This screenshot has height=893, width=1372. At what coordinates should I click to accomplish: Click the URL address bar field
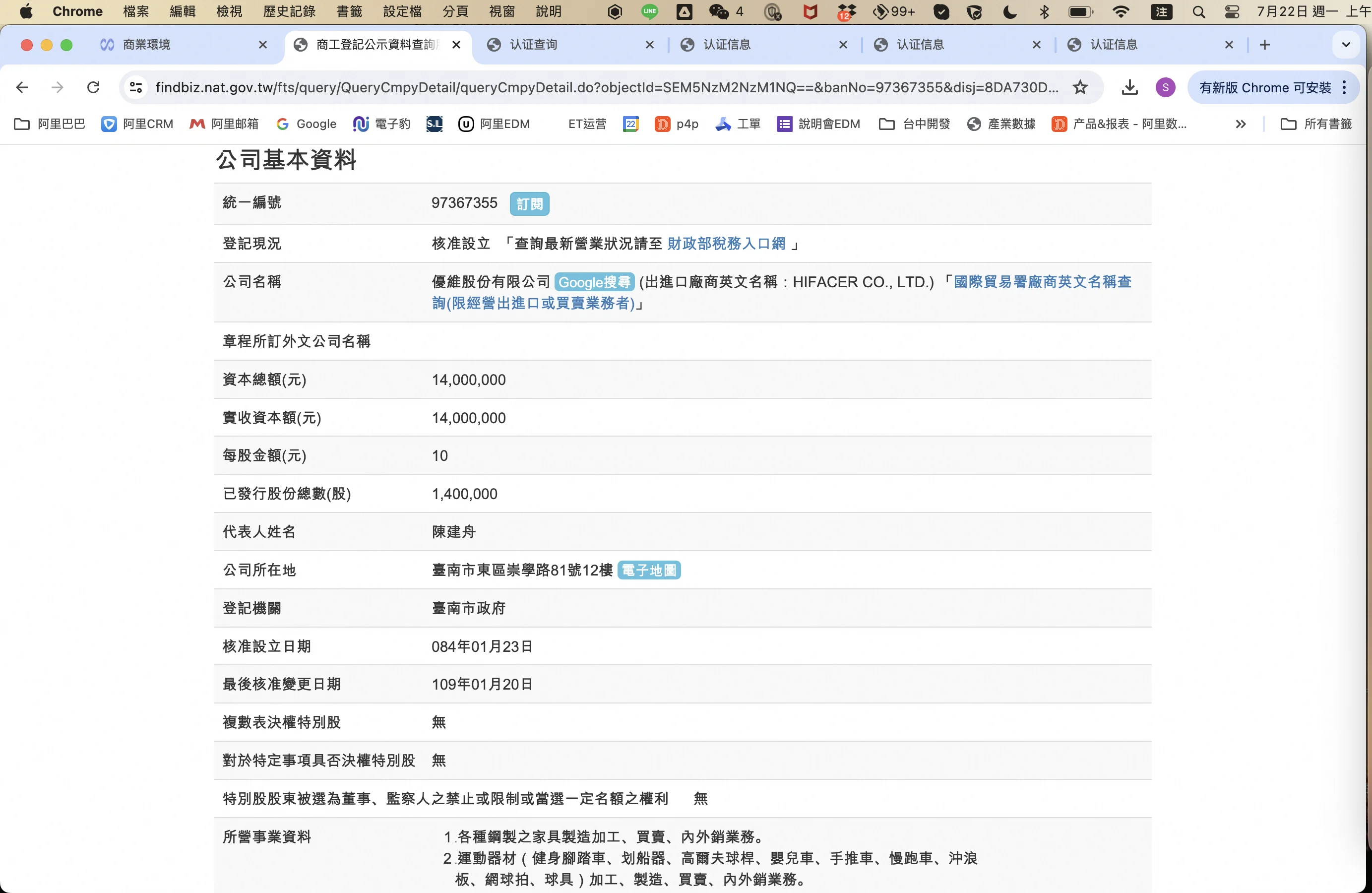605,87
